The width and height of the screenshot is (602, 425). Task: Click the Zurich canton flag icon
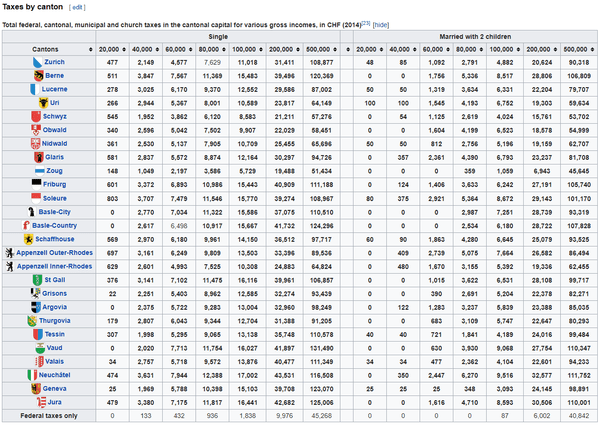coord(38,62)
